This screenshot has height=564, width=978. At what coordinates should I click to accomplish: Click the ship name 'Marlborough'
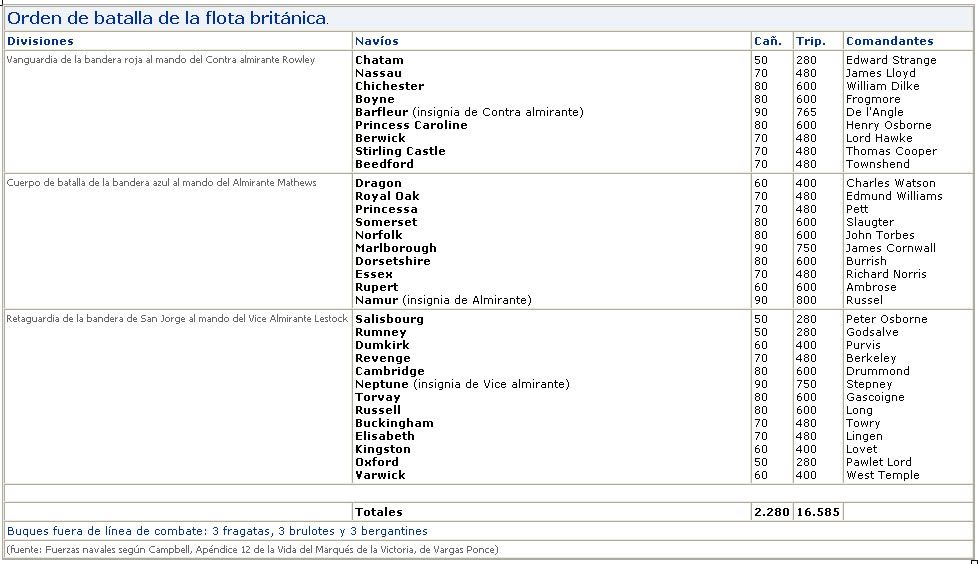395,248
